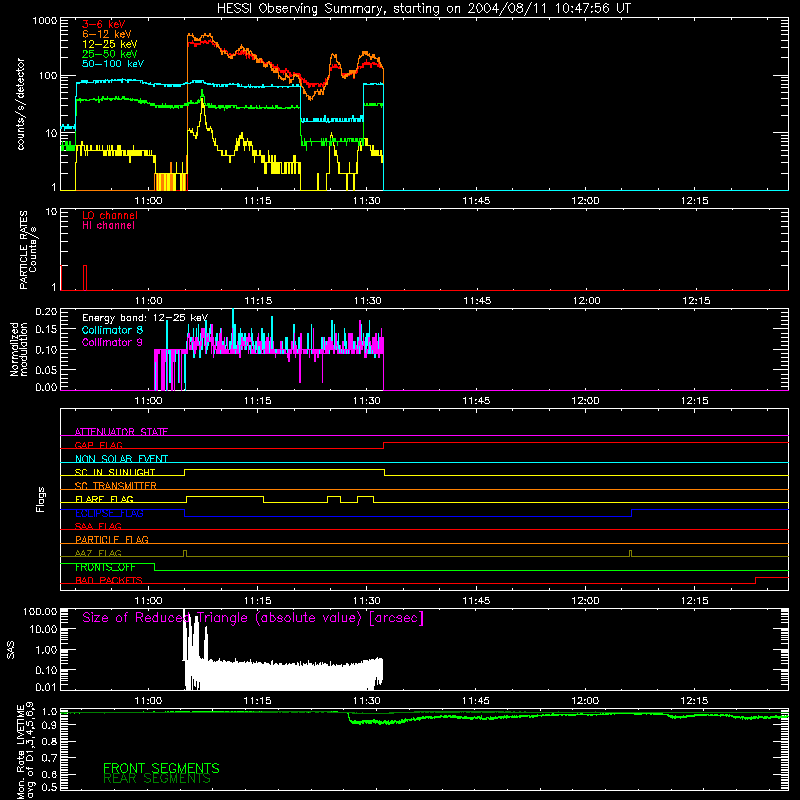Click the SC_TRANSMITTER flag label
Screen dimensions: 800x800
(x=116, y=486)
